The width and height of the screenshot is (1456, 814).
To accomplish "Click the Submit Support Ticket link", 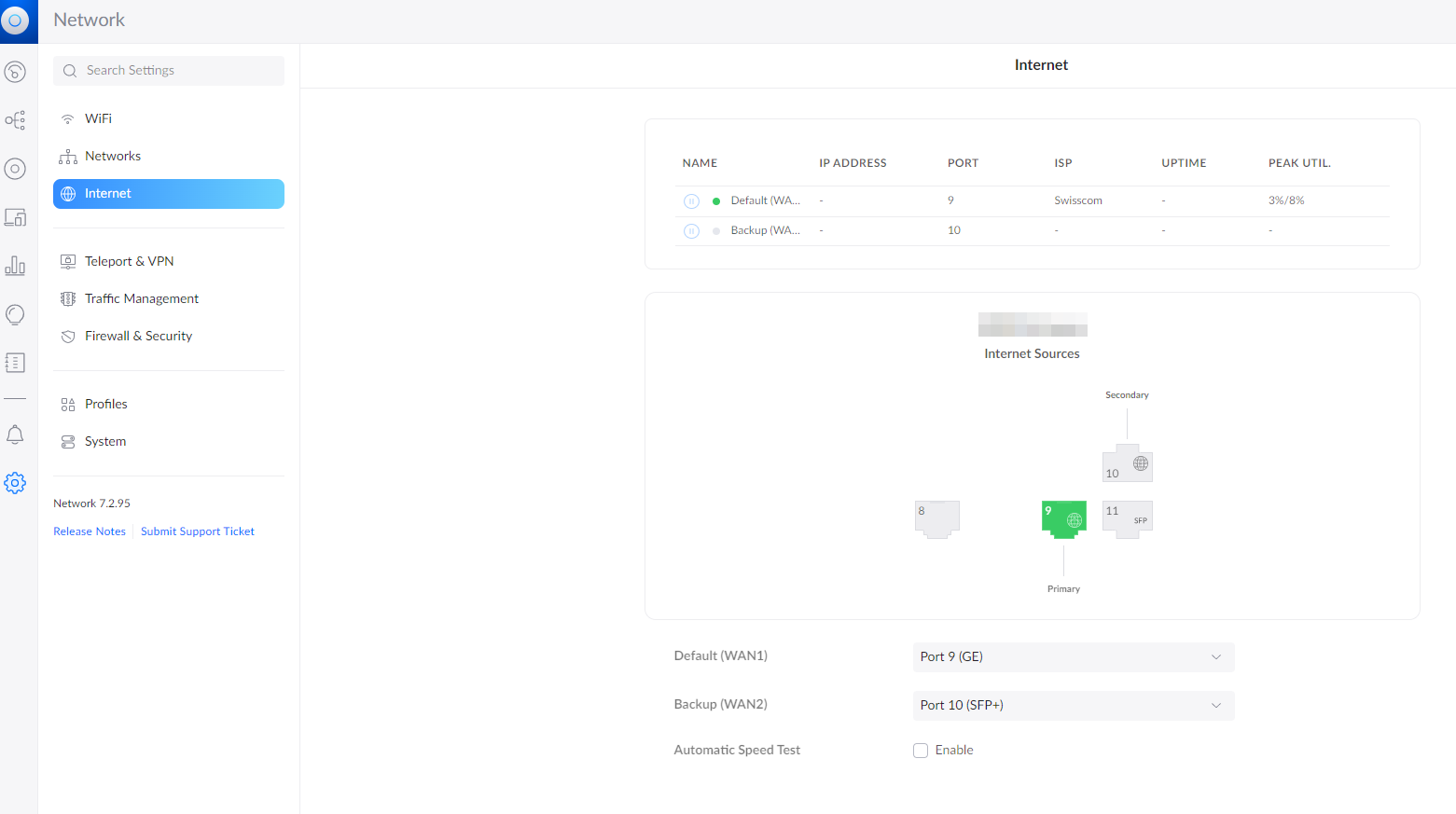I will tap(198, 531).
